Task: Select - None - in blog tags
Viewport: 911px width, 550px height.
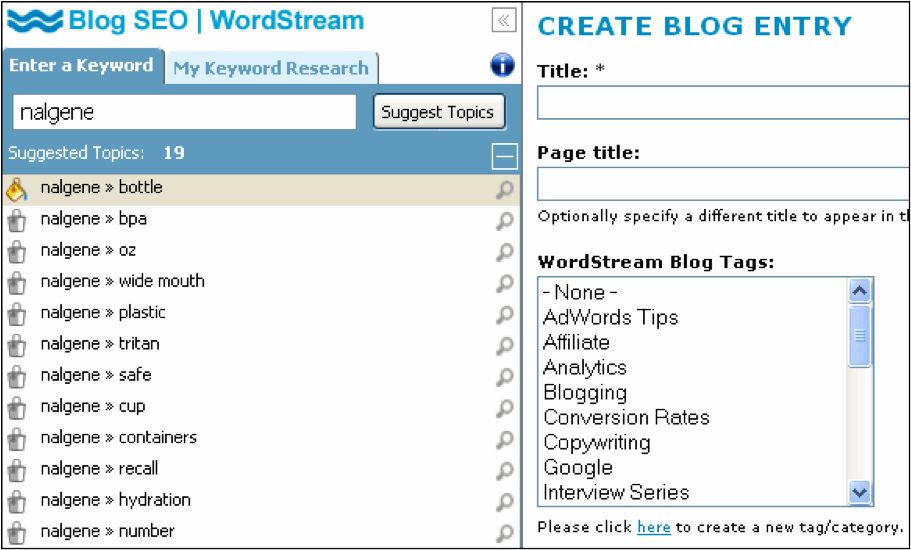Action: point(580,292)
